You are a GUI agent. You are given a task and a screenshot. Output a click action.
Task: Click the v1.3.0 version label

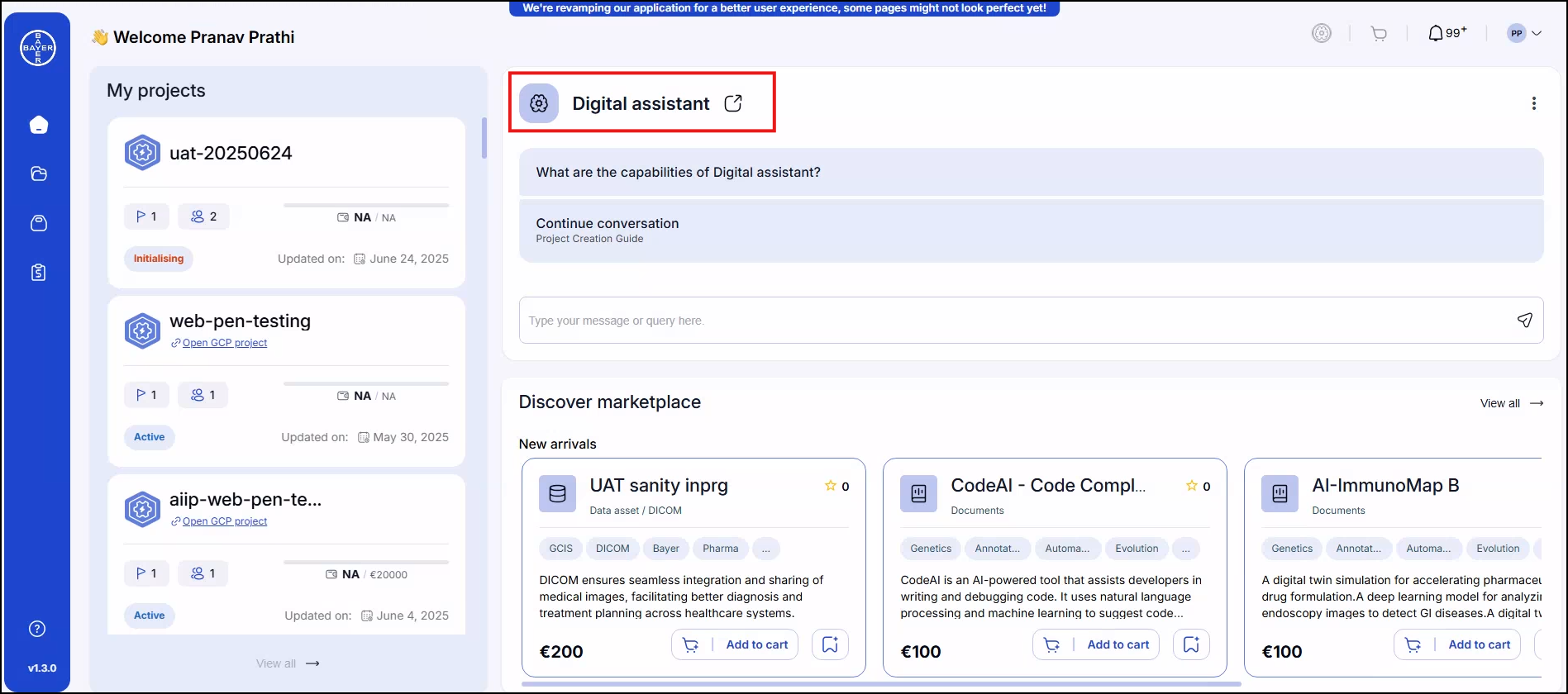[42, 668]
